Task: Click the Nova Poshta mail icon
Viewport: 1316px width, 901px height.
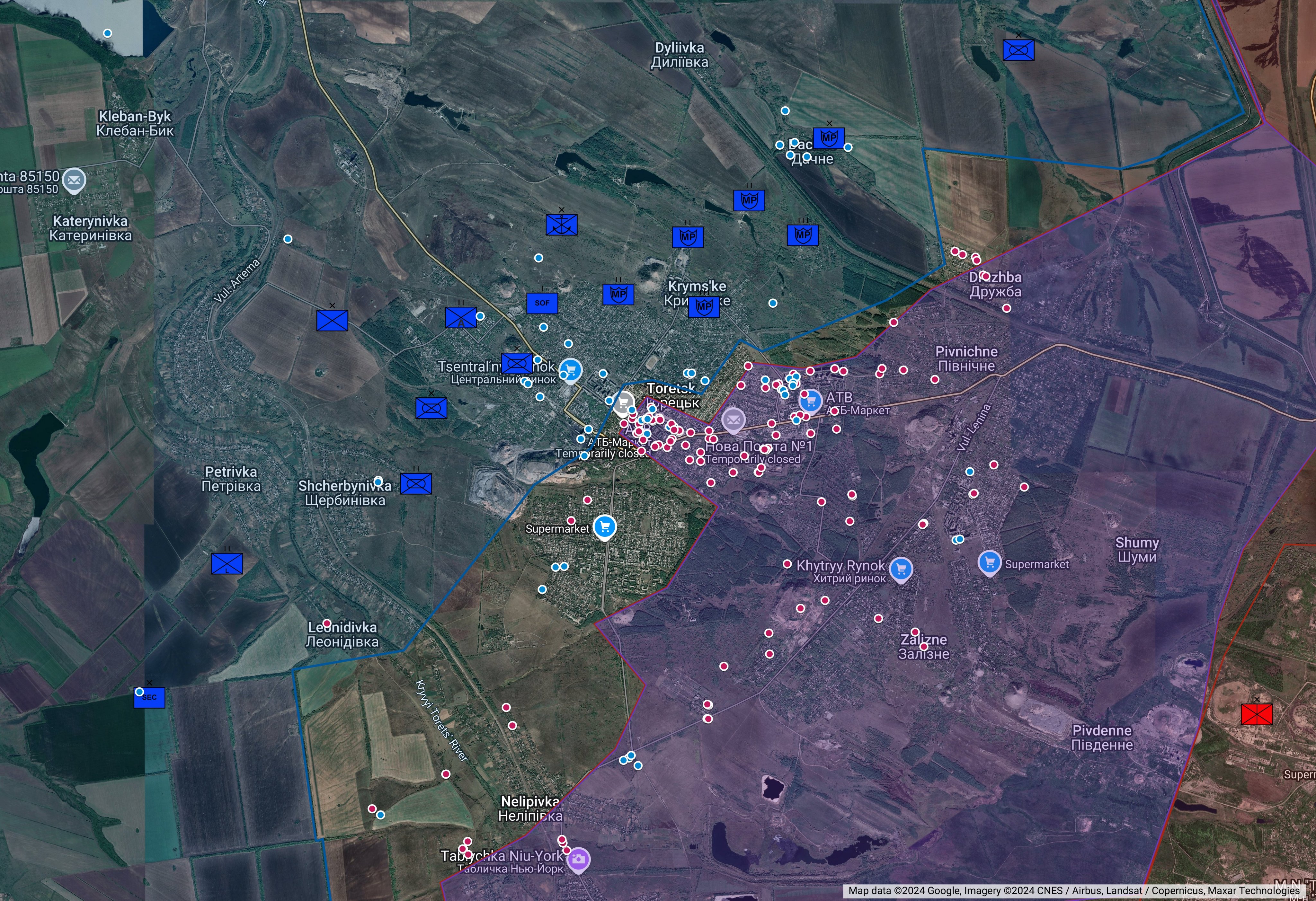Action: pos(733,420)
